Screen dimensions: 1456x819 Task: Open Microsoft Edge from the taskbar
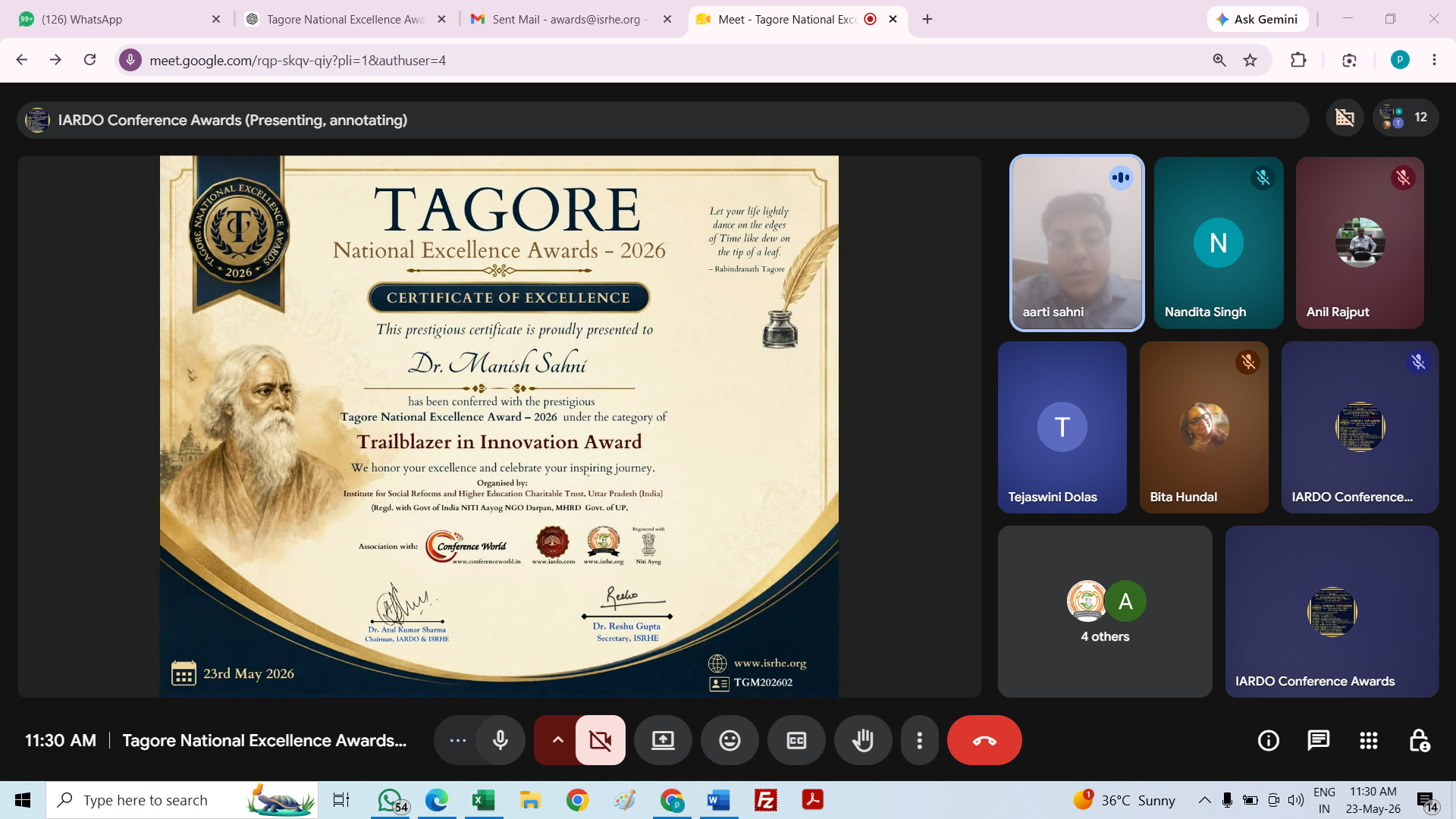tap(437, 800)
